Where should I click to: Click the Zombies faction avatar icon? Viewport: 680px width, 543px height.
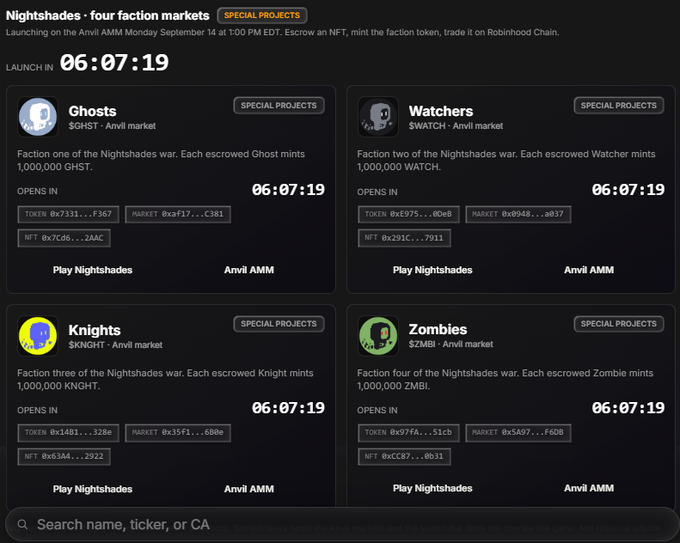pyautogui.click(x=378, y=336)
